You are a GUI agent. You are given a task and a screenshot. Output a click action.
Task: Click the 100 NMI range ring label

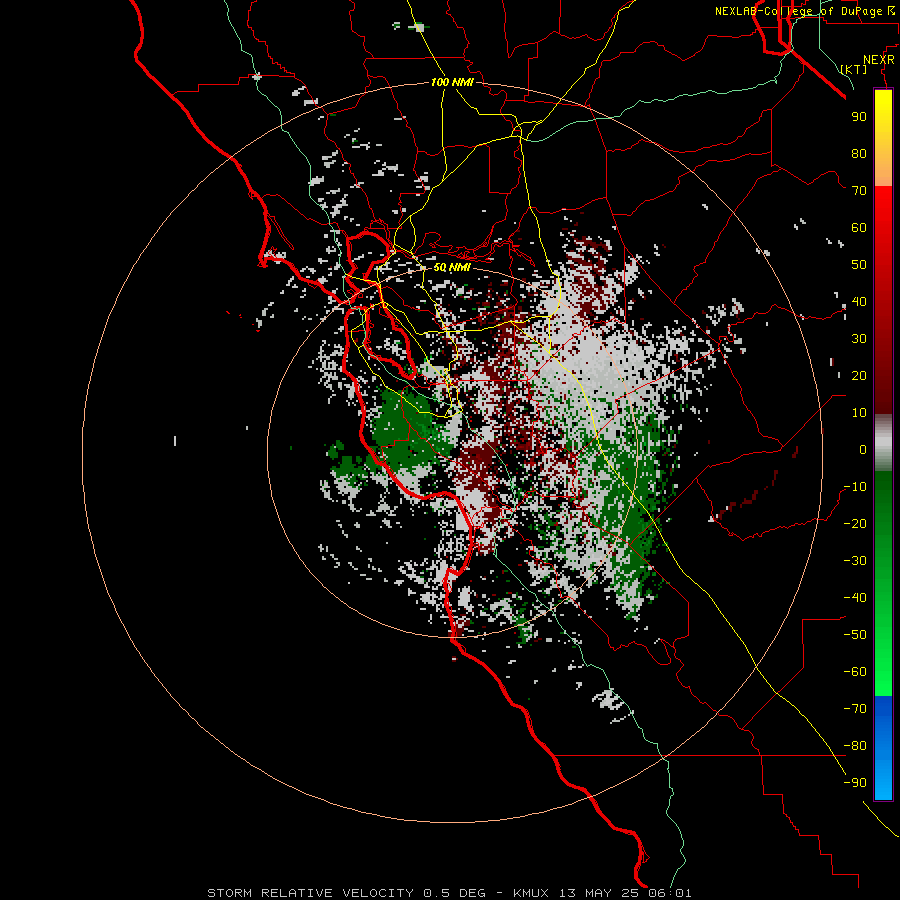pos(452,82)
